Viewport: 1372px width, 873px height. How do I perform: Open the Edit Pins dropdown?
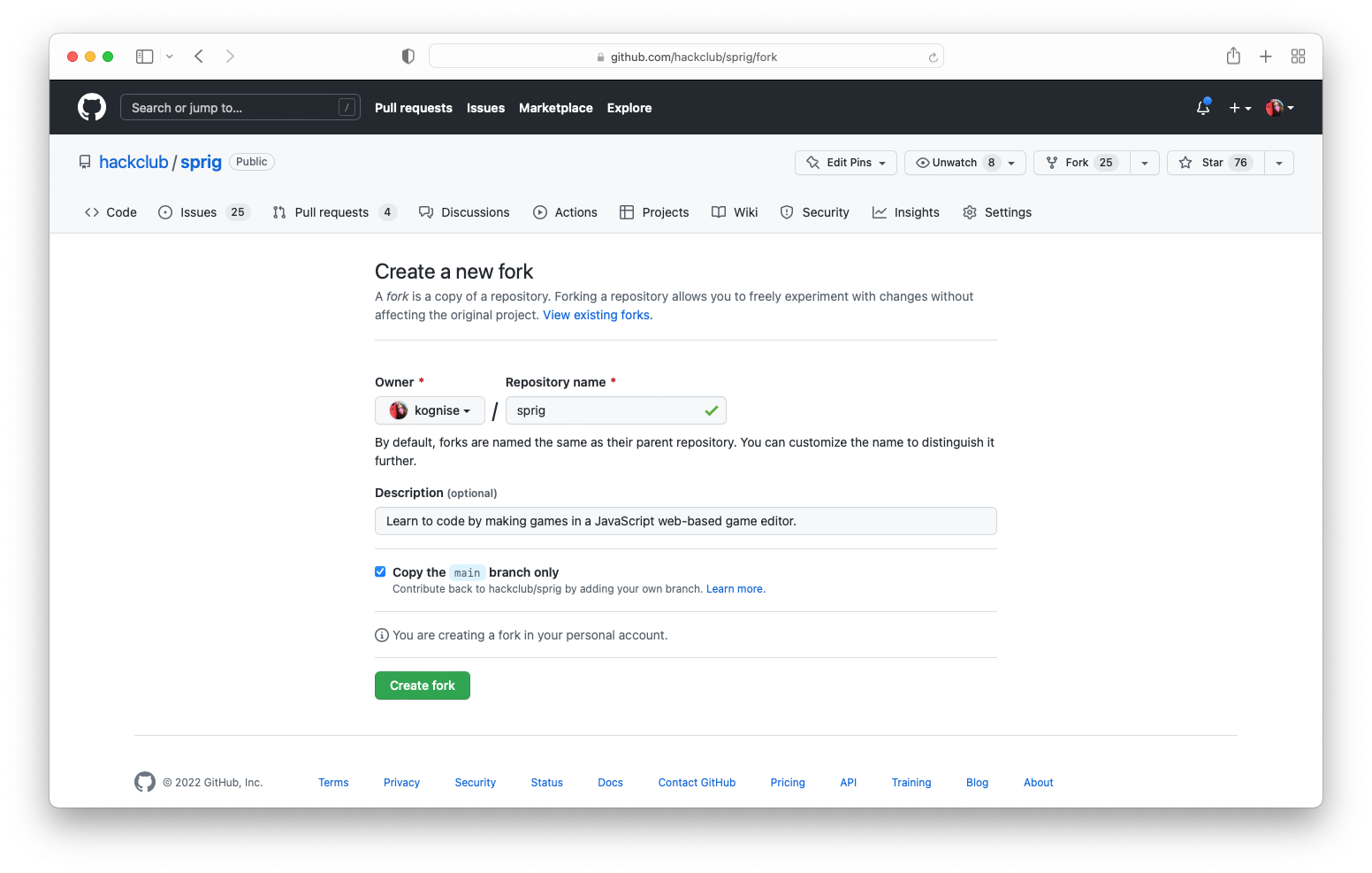tap(845, 163)
